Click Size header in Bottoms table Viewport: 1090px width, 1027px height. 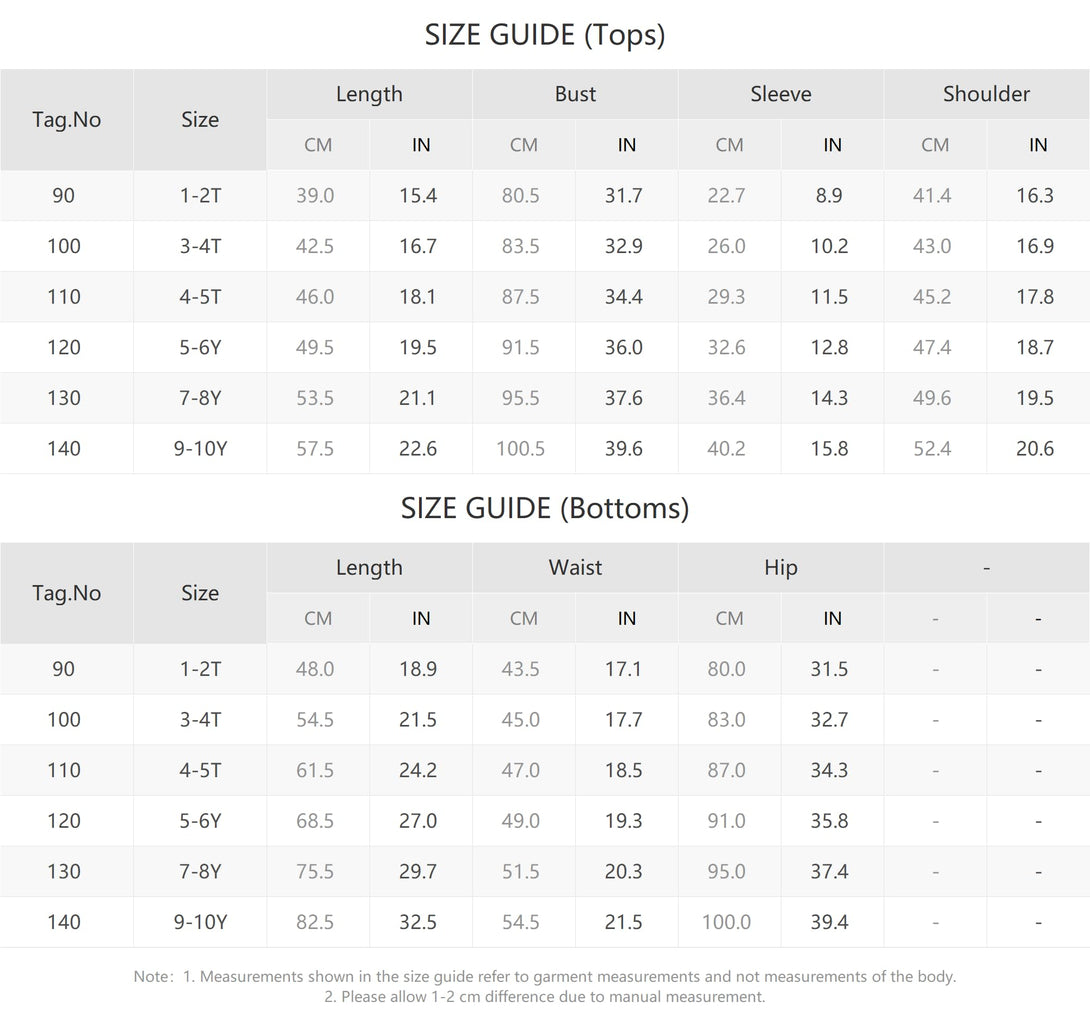tap(200, 593)
